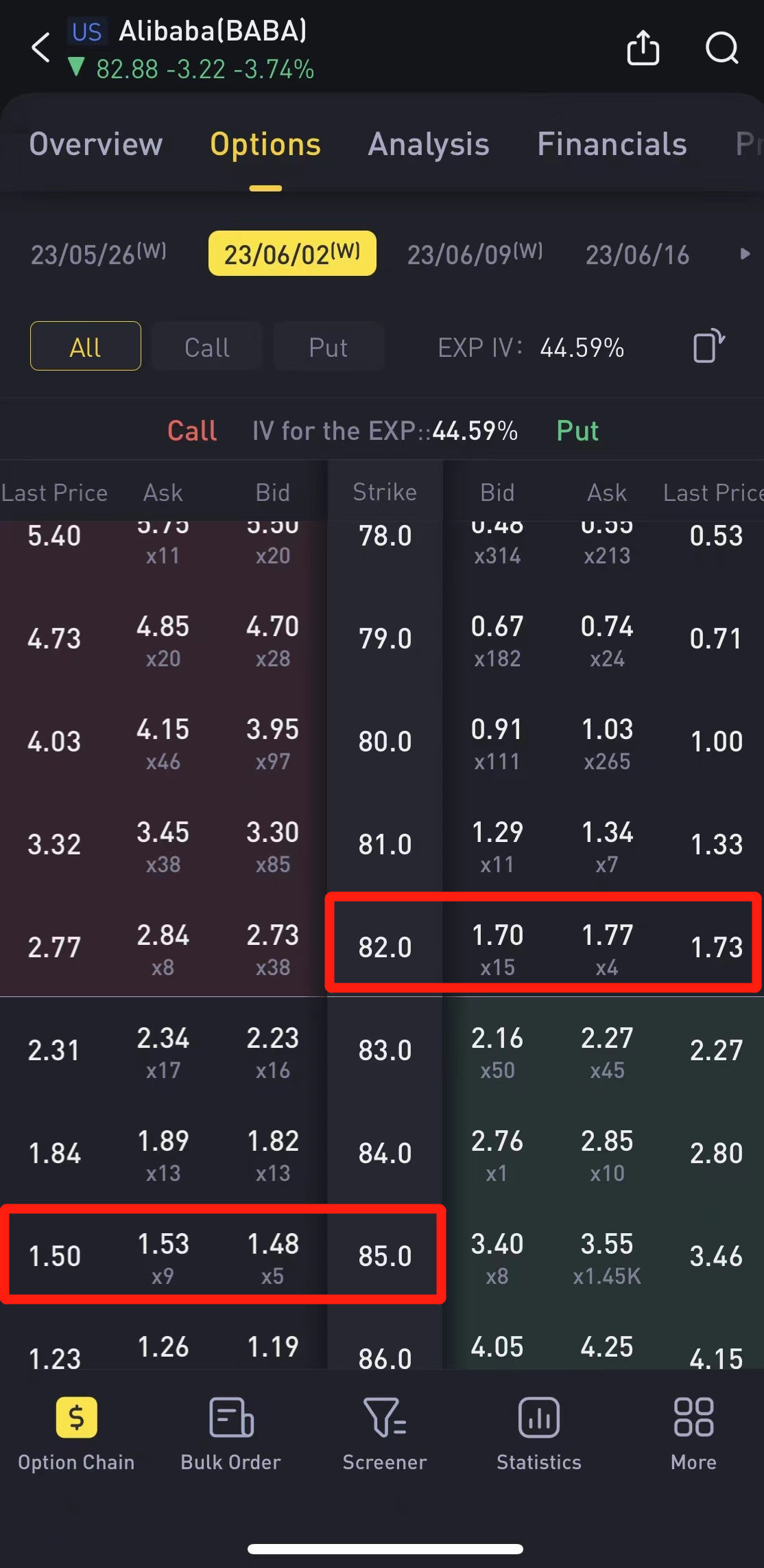764x1568 pixels.
Task: Select the 23/05/26(W) expiration date
Action: pos(99,254)
